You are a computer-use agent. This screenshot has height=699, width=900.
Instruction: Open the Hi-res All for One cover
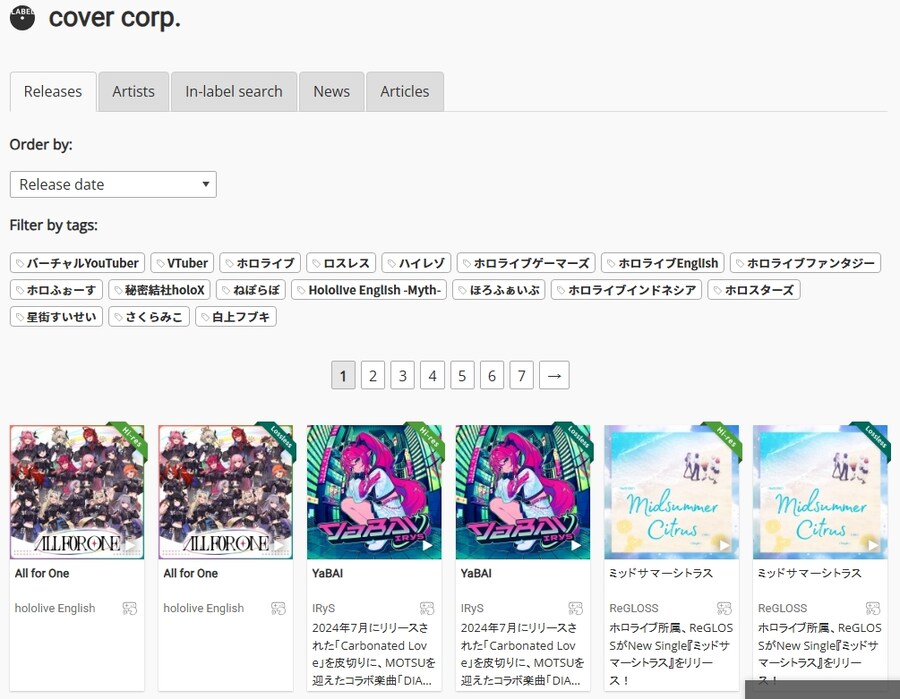click(x=77, y=492)
